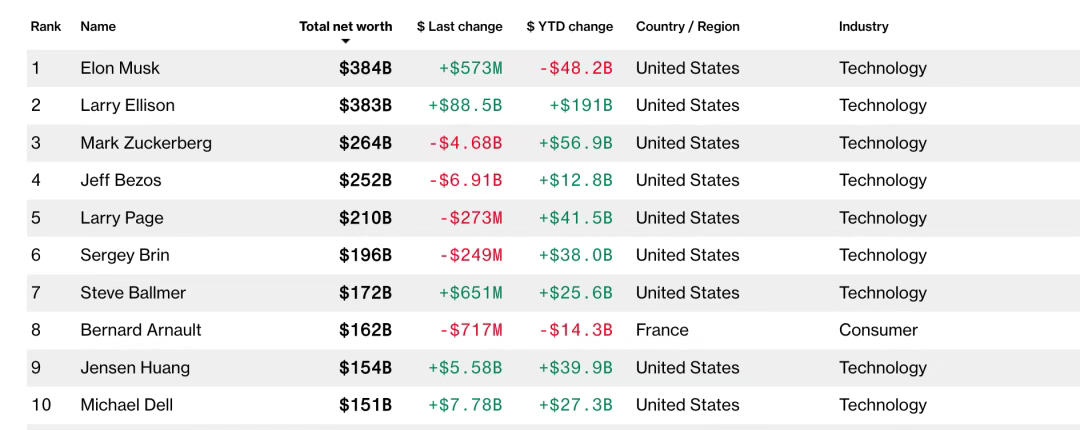Click on Sergey Brin's name
Screen dimensions: 1080x430
coord(125,255)
